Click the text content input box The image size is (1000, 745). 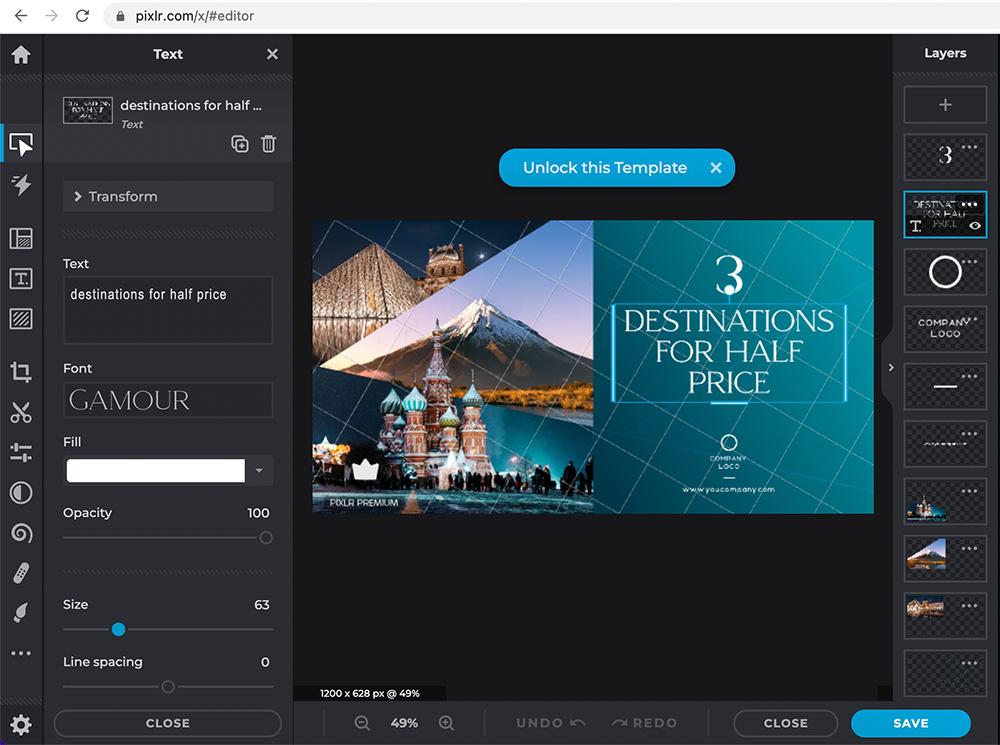click(168, 310)
